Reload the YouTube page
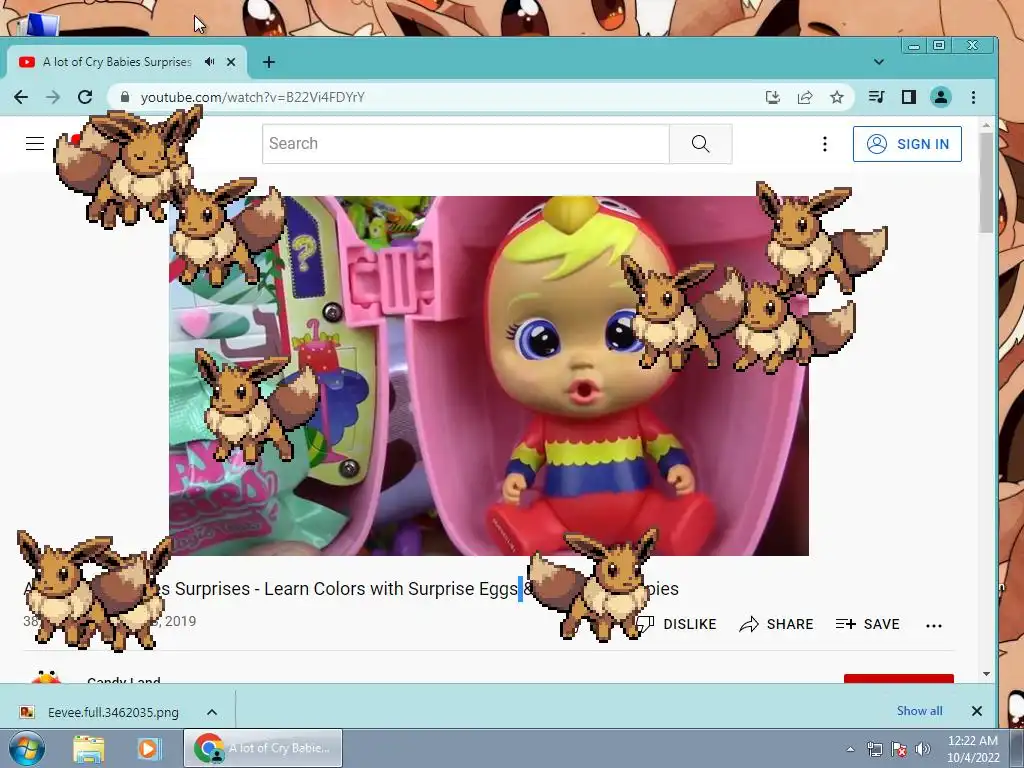Viewport: 1024px width, 768px height. (85, 97)
